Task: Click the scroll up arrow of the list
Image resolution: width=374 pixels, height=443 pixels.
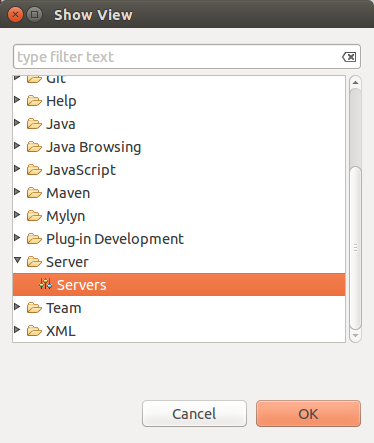Action: click(x=355, y=82)
